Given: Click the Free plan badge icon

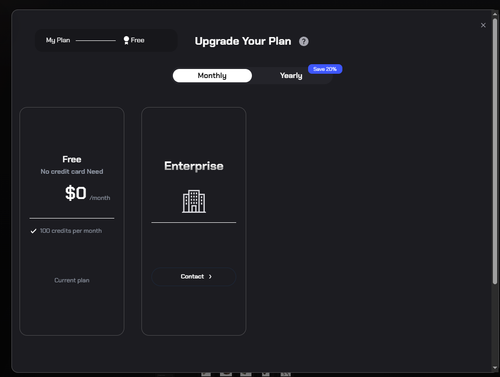Looking at the screenshot, I should click(126, 40).
